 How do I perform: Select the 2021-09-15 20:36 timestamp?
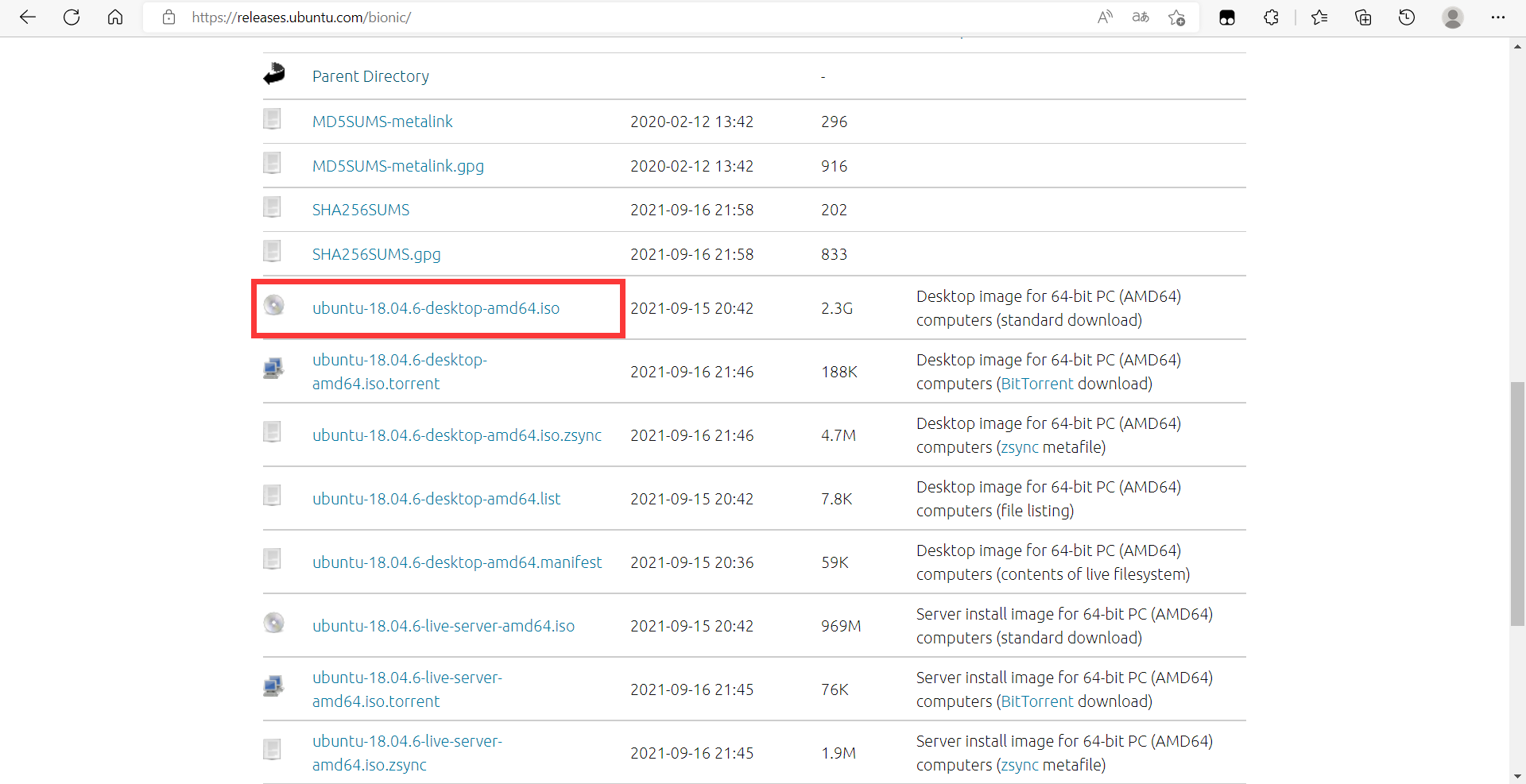tap(691, 562)
